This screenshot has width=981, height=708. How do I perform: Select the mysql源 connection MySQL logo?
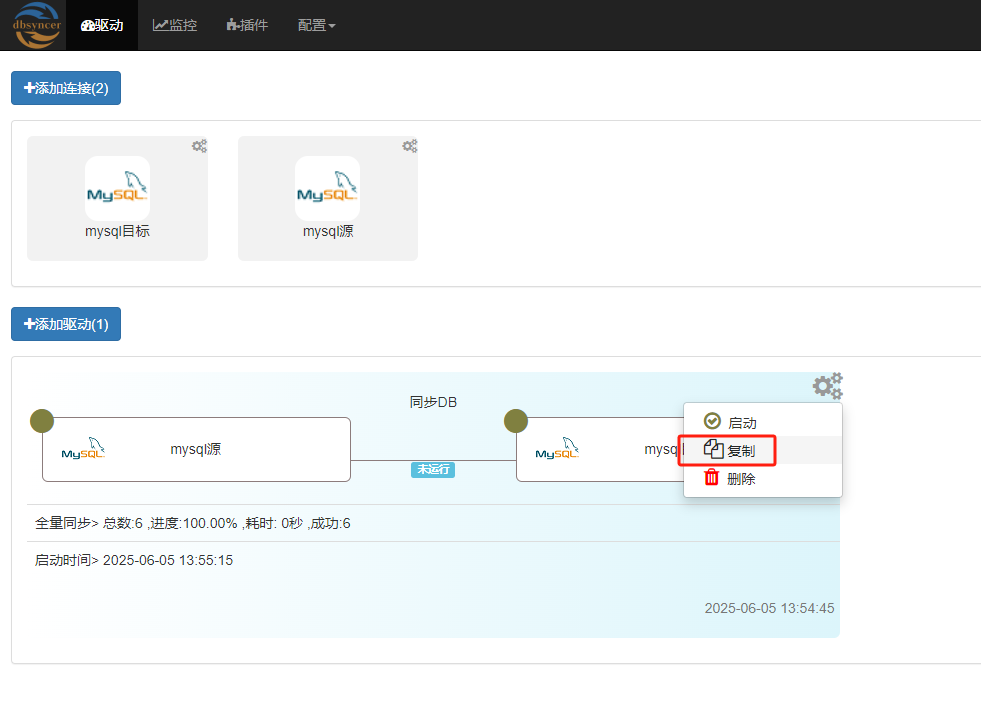pyautogui.click(x=327, y=188)
